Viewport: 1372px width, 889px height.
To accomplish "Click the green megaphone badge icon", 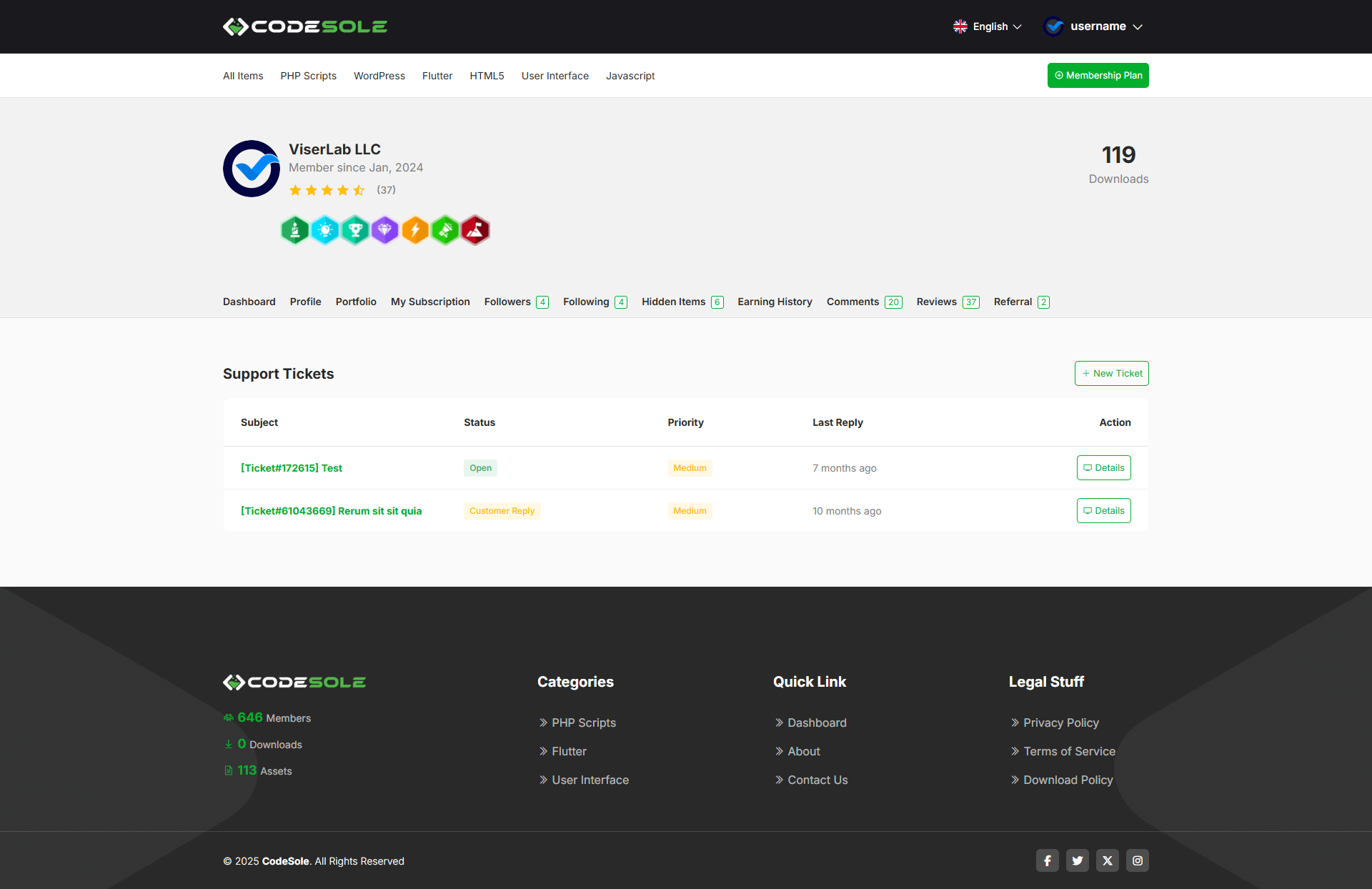I will tap(445, 230).
